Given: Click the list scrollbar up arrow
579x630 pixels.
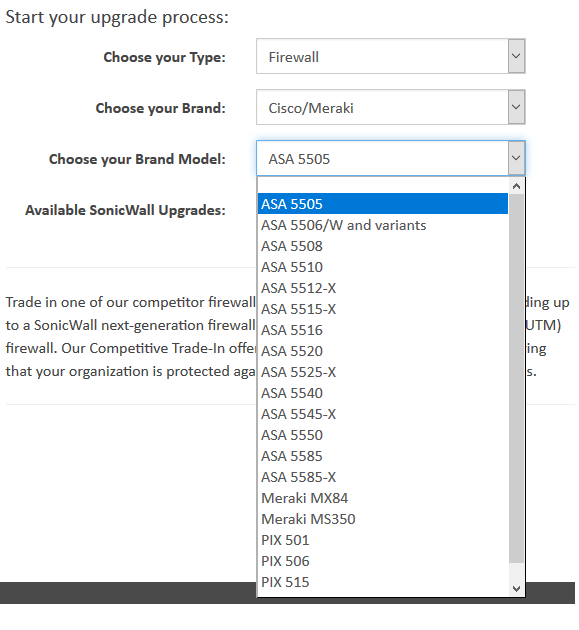Looking at the screenshot, I should point(516,186).
